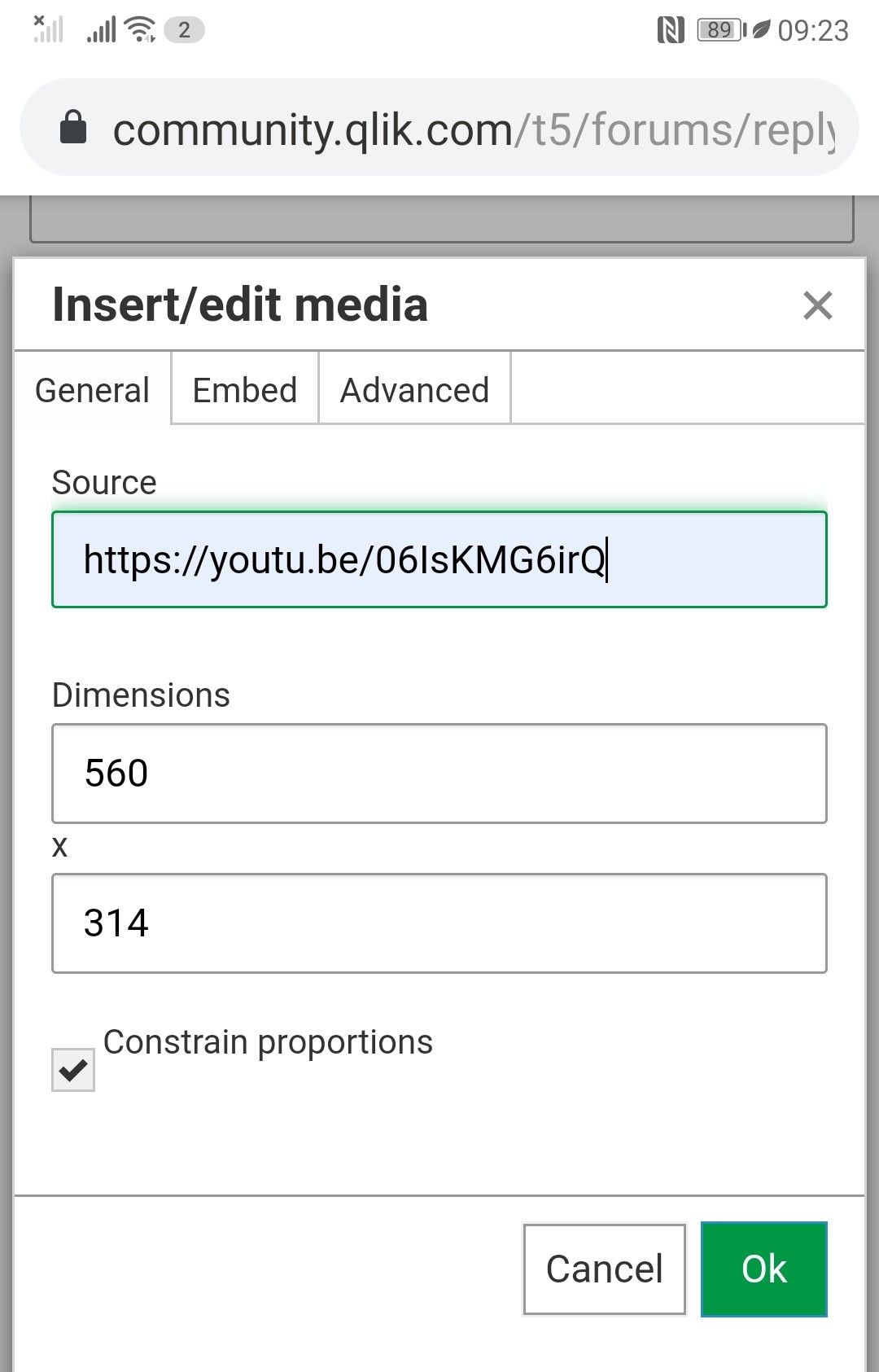Click the width field showing 560

point(439,774)
